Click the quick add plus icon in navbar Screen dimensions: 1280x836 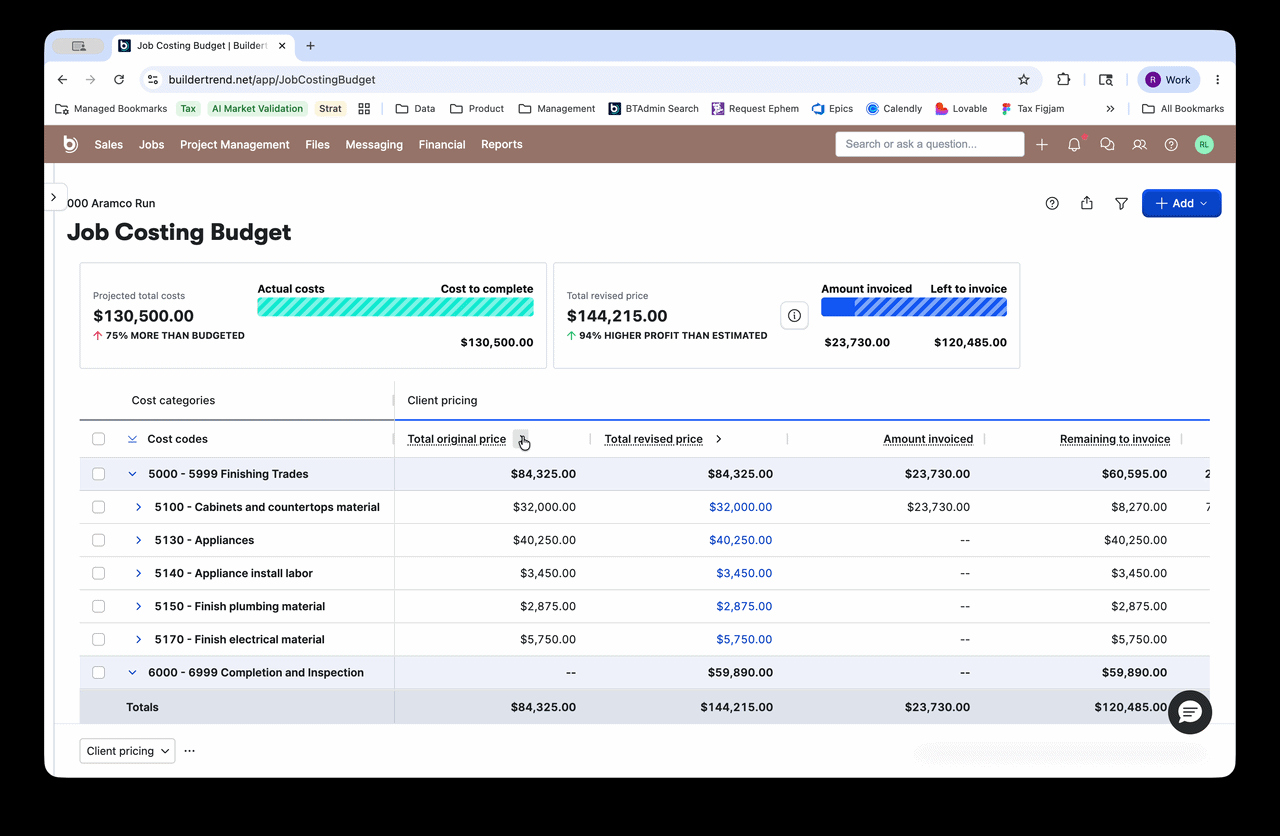click(1042, 145)
